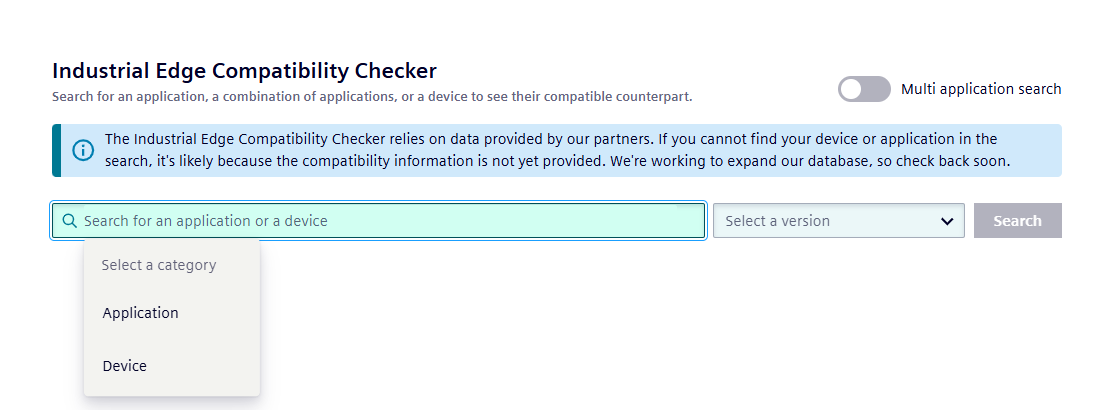The width and height of the screenshot is (1102, 410).
Task: Click the Select a category header
Action: coord(159,265)
